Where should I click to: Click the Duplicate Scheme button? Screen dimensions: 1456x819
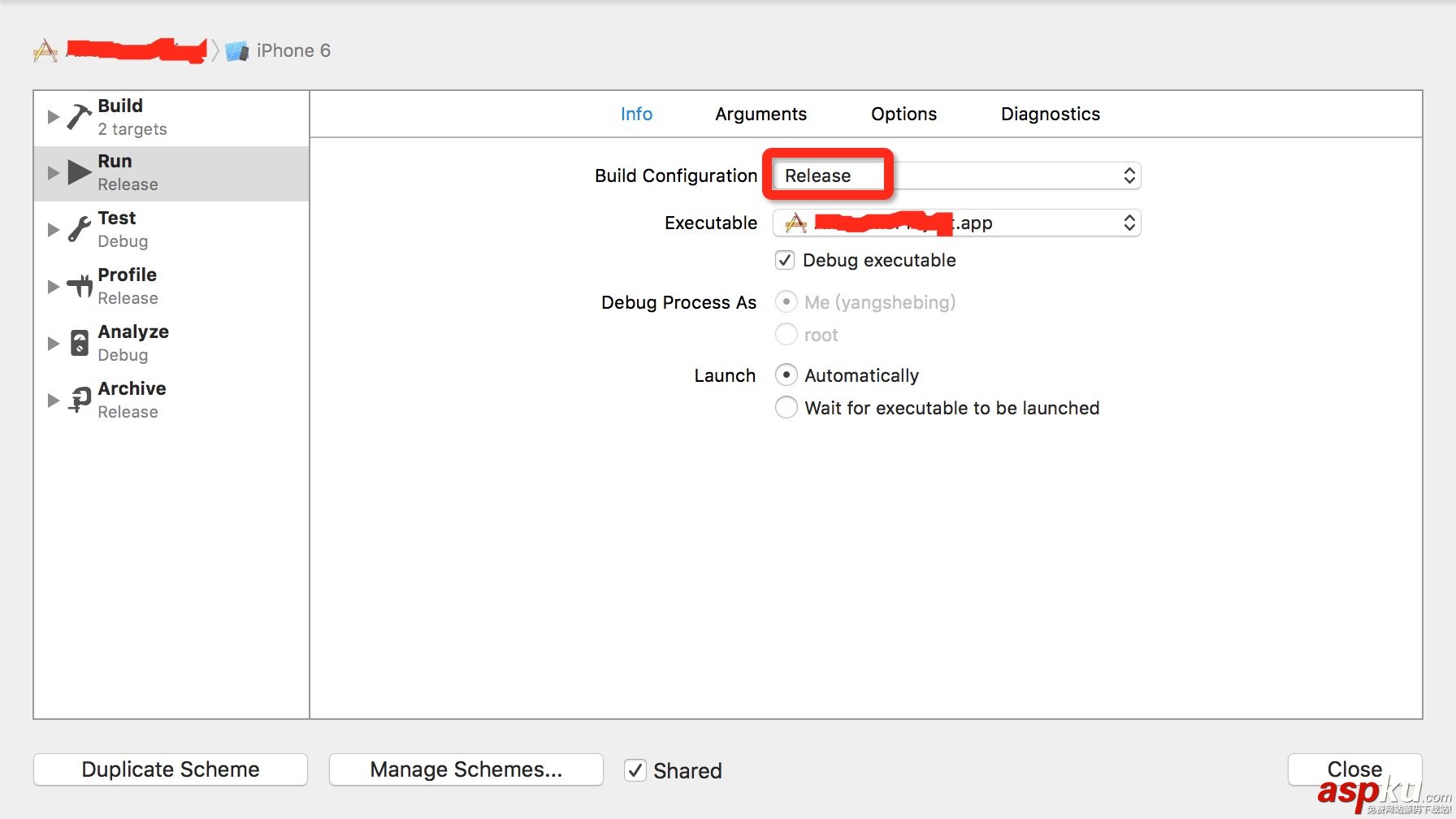pos(171,769)
